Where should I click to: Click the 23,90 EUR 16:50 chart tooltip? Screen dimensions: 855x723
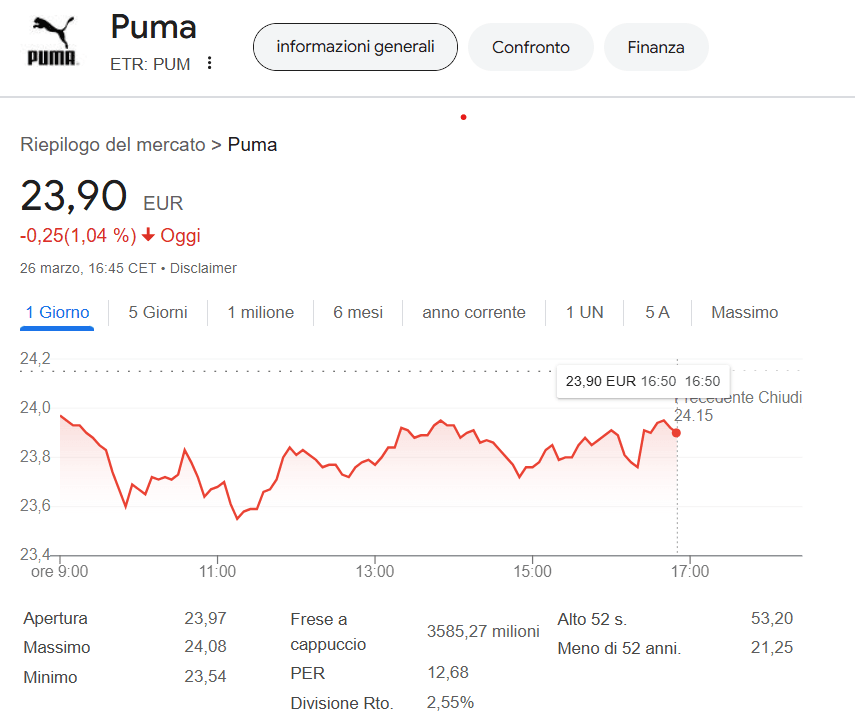(x=644, y=381)
